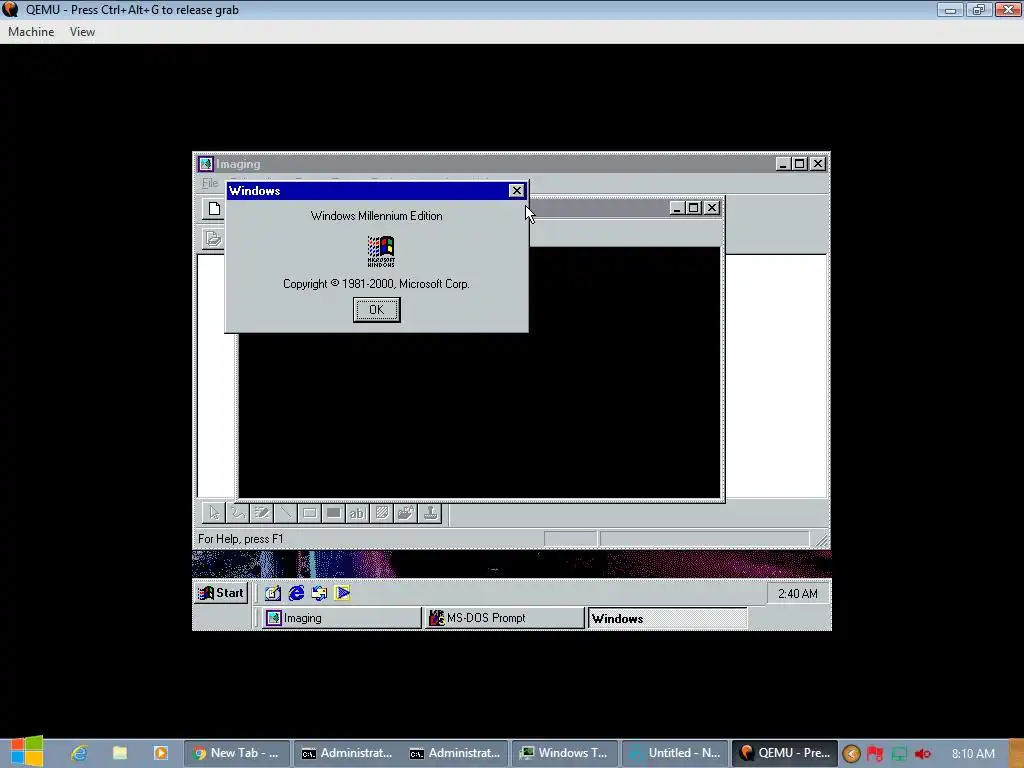Close the Windows about dialog with X

pos(516,191)
